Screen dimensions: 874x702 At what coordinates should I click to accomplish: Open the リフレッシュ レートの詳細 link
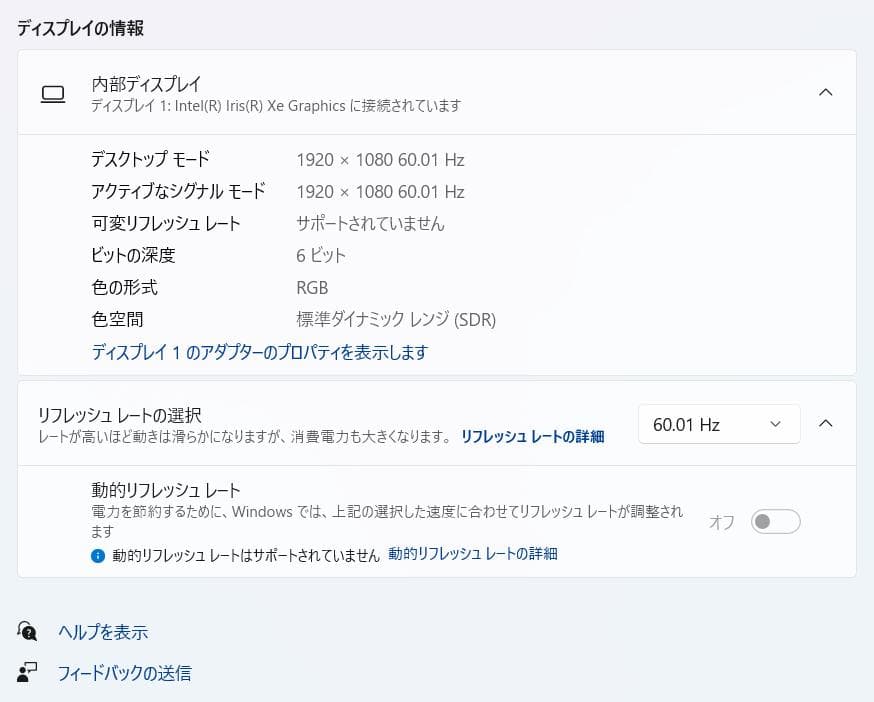pos(531,437)
